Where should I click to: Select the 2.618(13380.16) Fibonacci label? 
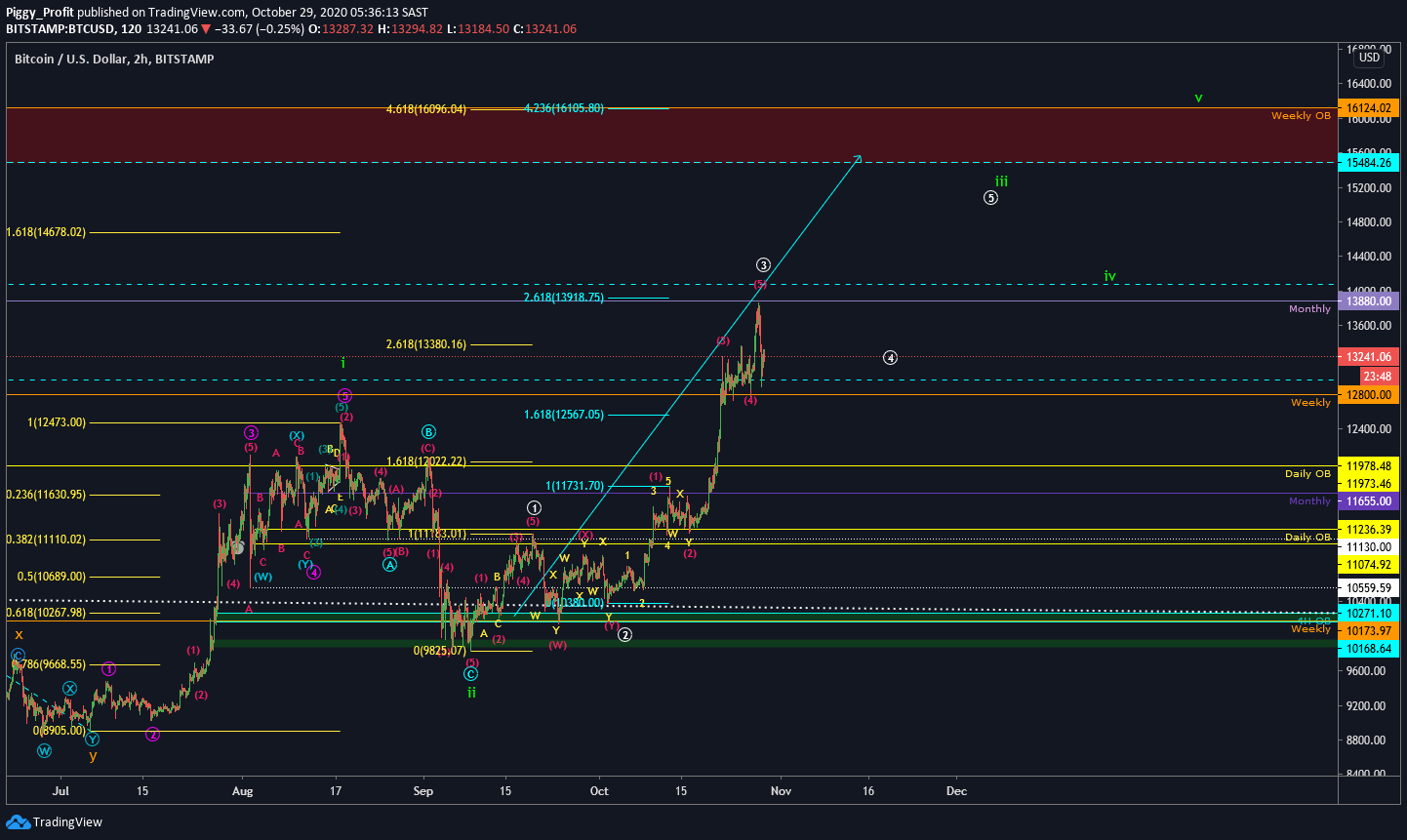(426, 344)
